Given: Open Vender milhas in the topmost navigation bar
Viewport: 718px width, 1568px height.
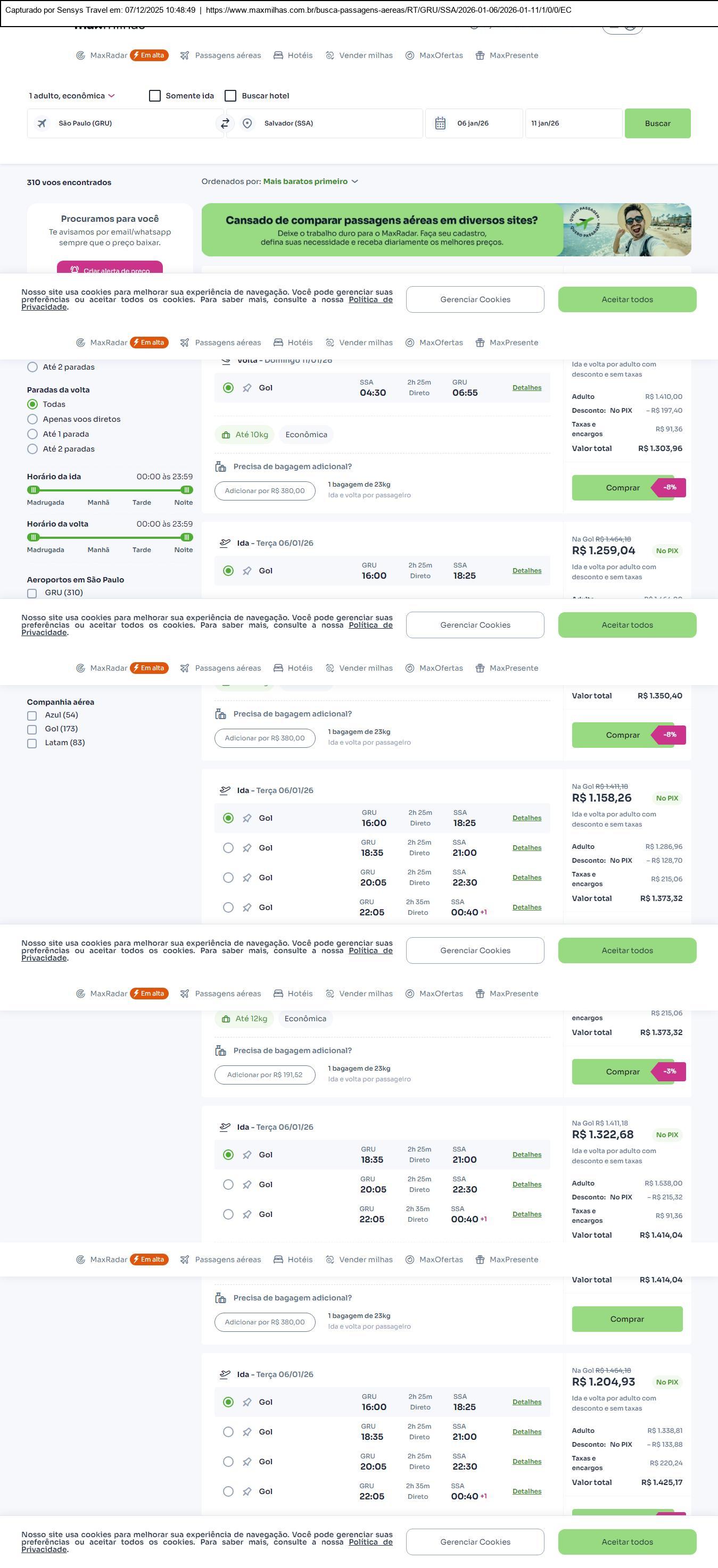Looking at the screenshot, I should tap(359, 55).
